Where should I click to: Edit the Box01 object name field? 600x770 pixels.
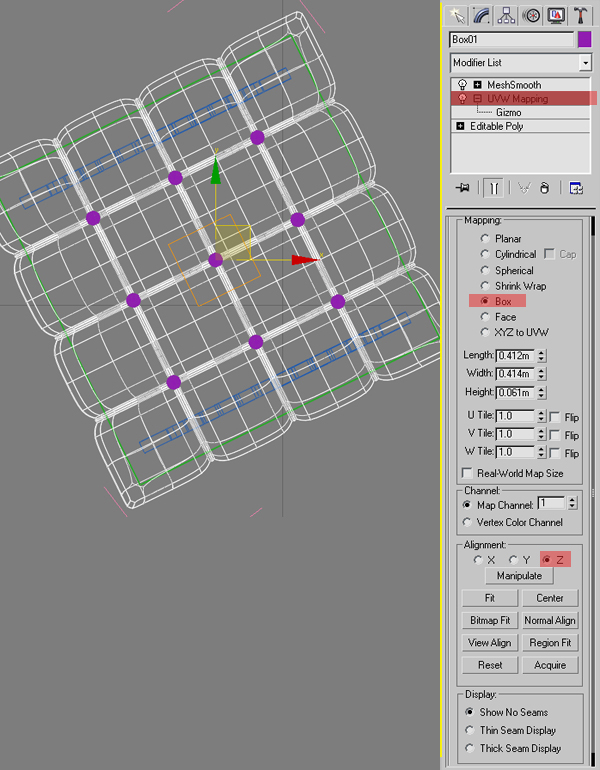point(511,39)
